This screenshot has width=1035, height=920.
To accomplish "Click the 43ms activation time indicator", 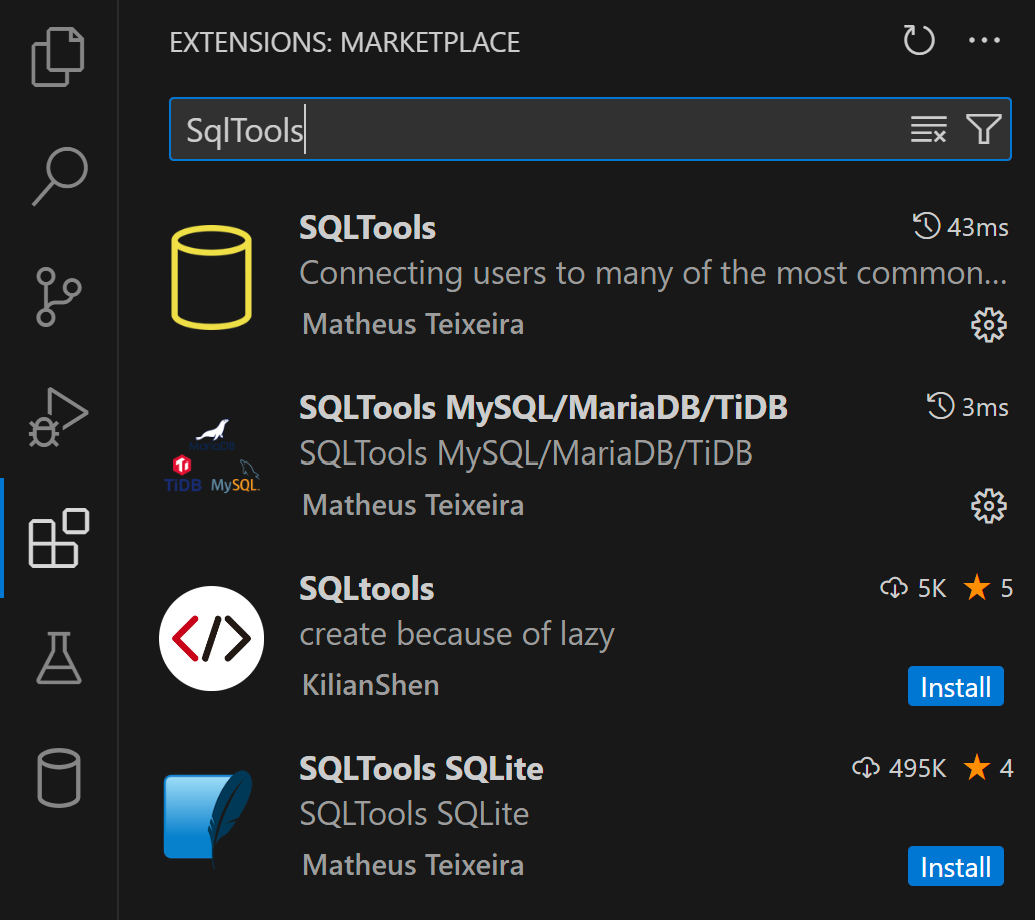I will (960, 227).
